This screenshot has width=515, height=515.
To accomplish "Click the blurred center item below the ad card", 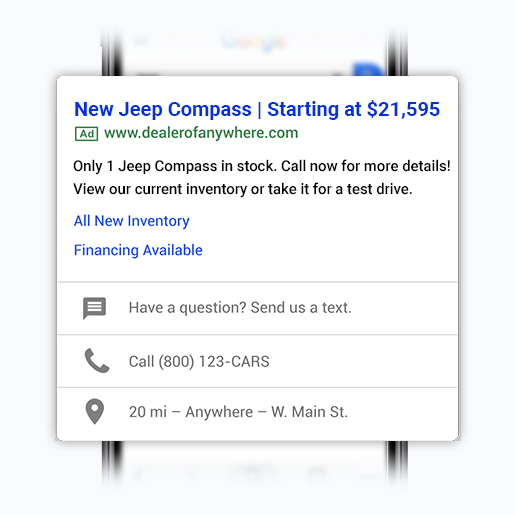I will [255, 471].
